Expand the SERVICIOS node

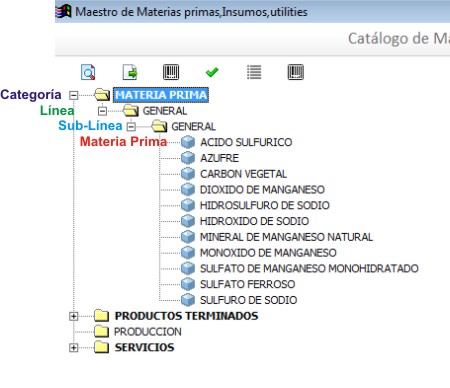(73, 348)
